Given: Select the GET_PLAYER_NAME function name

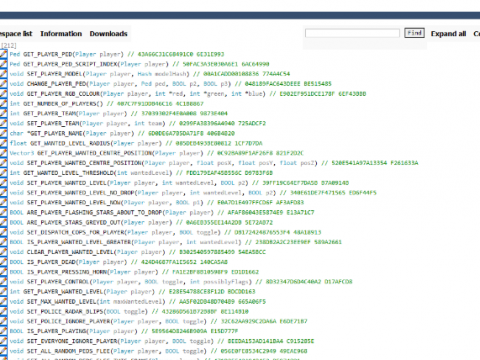Looking at the screenshot, I should click(x=56, y=133).
